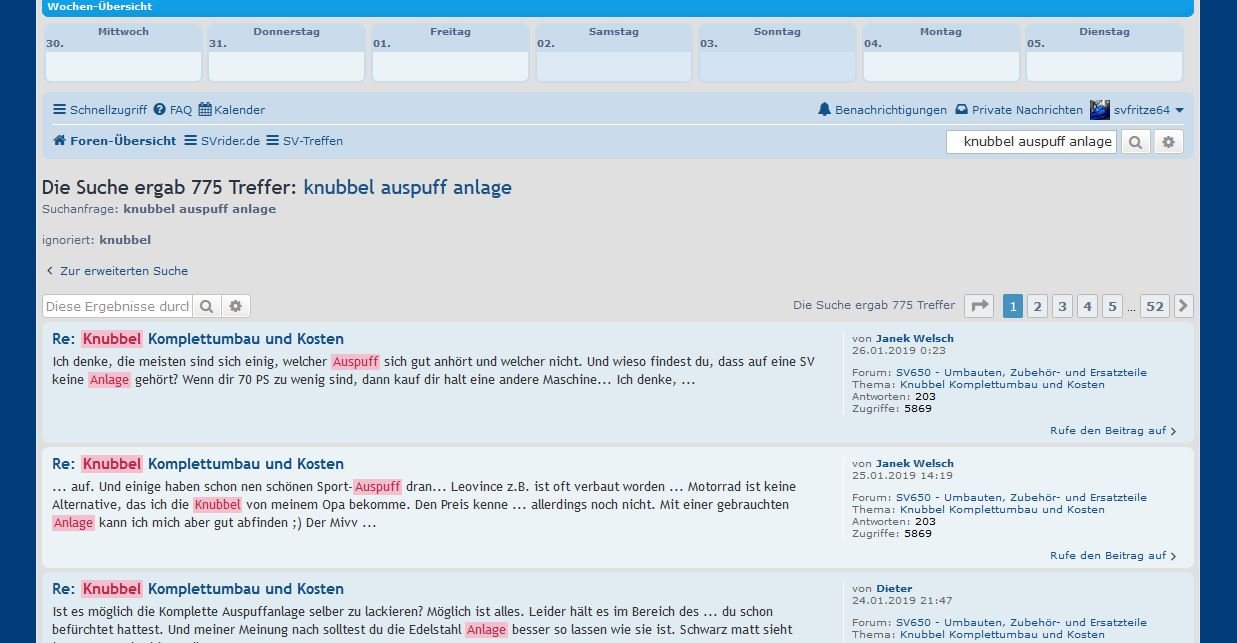
Task: Open Benachrichtigungen bell notifications
Action: (x=882, y=110)
